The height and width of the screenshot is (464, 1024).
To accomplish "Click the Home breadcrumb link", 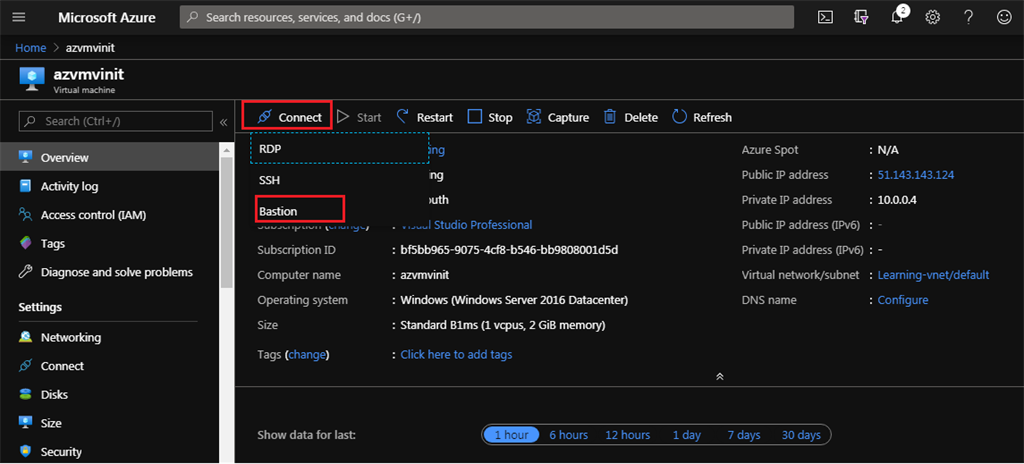I will (x=31, y=48).
